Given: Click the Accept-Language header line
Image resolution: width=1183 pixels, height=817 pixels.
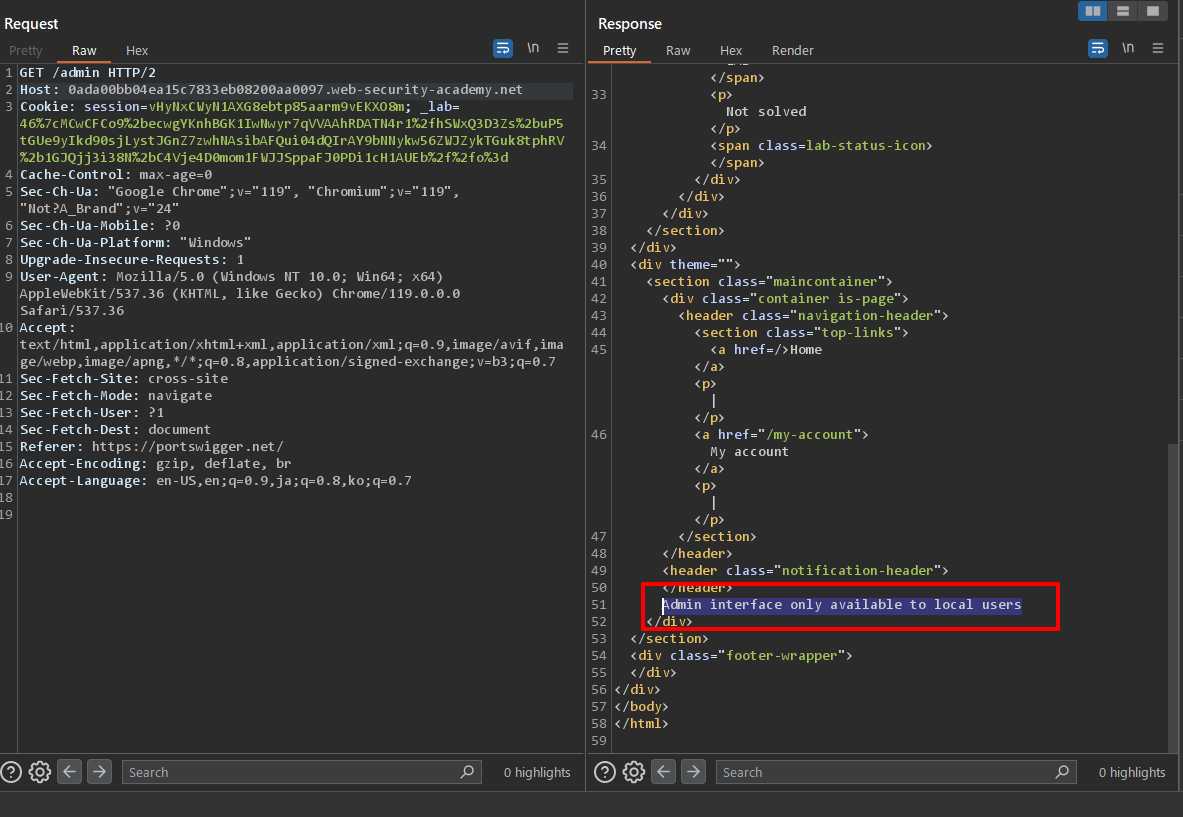Looking at the screenshot, I should pyautogui.click(x=216, y=481).
